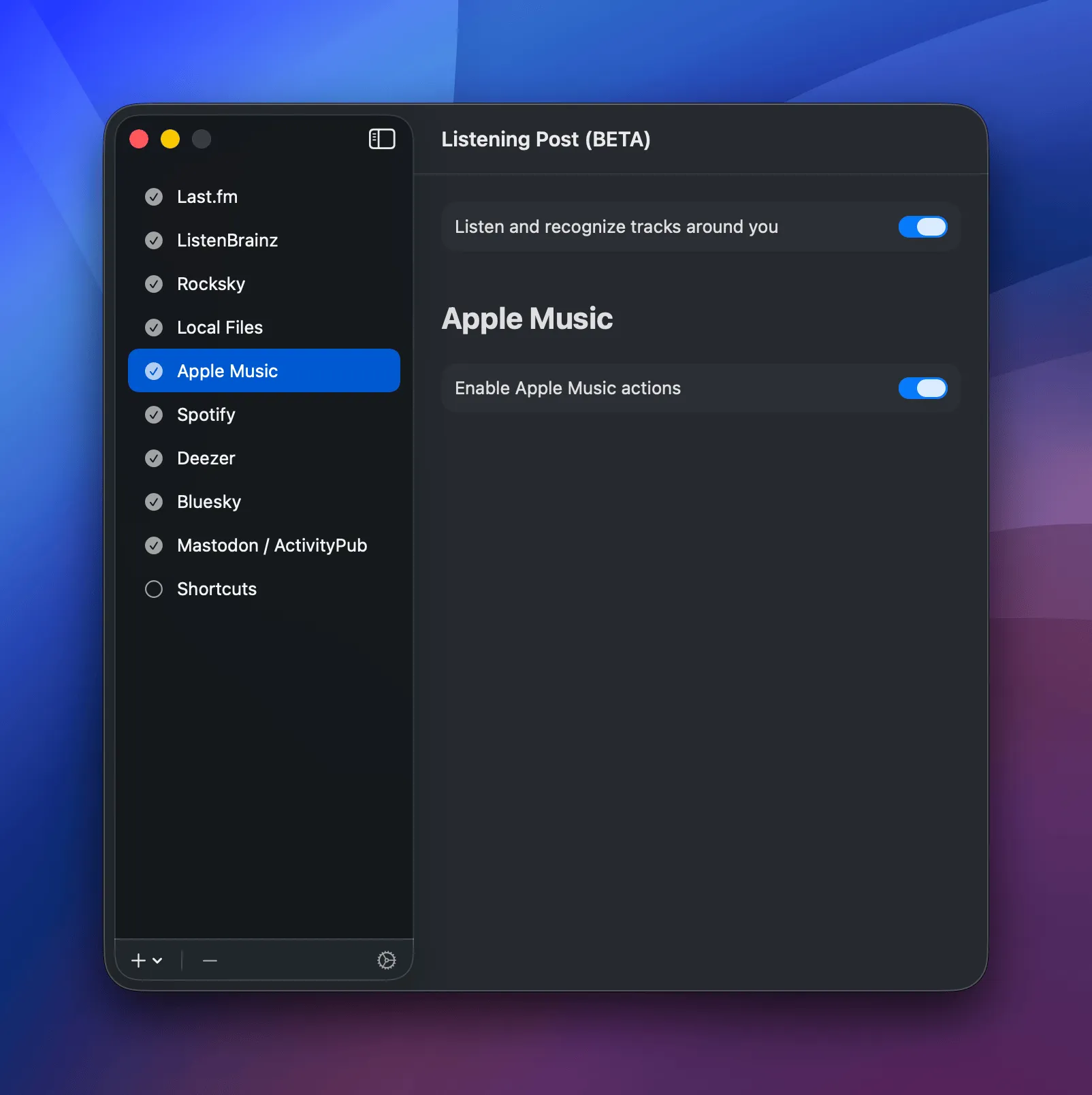This screenshot has width=1092, height=1095.
Task: Click the checkmark icon next to Bluesky
Action: [154, 502]
